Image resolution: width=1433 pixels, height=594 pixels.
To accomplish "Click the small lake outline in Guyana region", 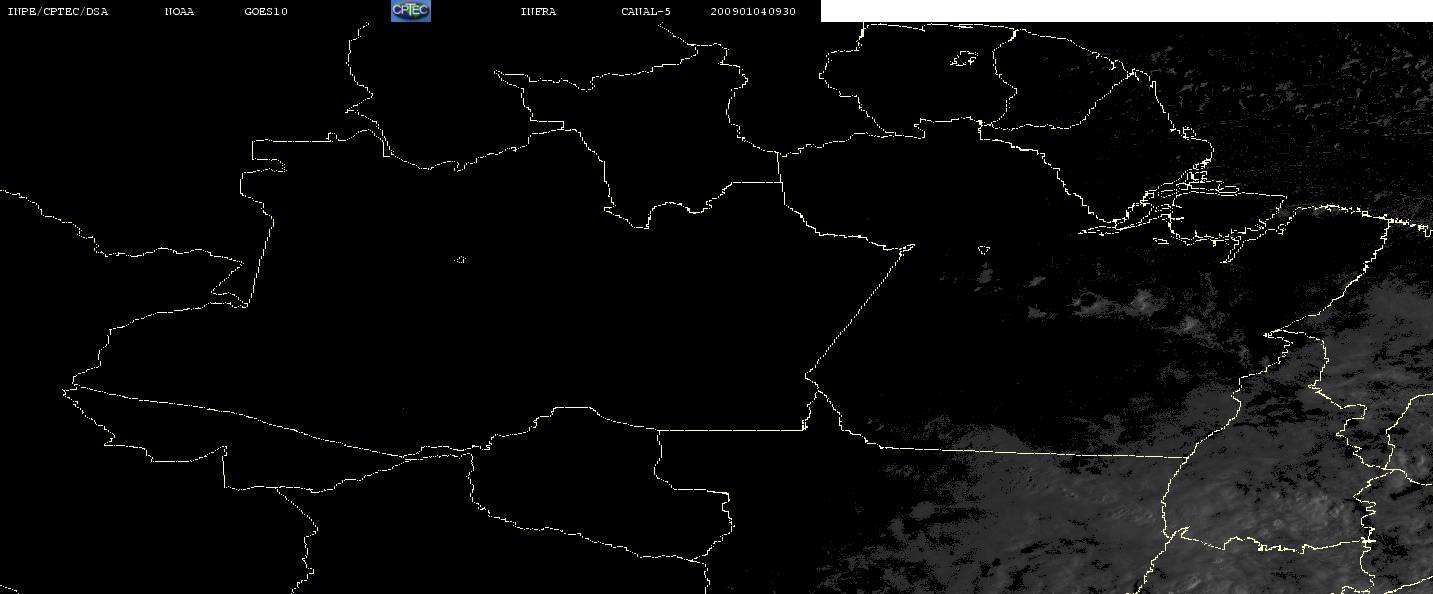I will [963, 60].
